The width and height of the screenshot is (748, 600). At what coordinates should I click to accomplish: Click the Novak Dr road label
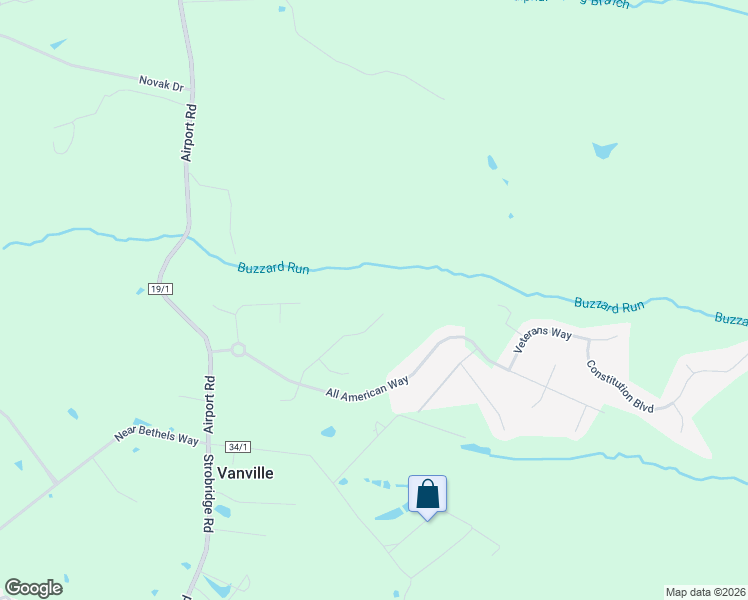click(161, 83)
